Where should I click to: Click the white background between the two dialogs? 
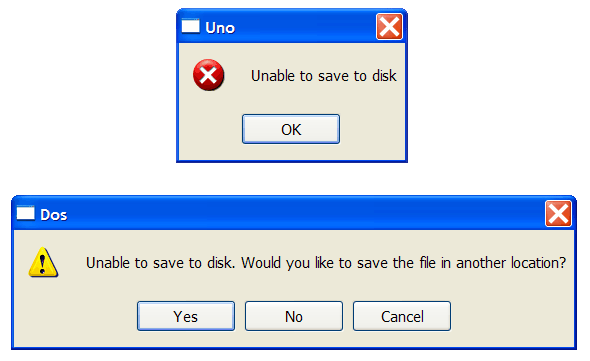click(292, 179)
